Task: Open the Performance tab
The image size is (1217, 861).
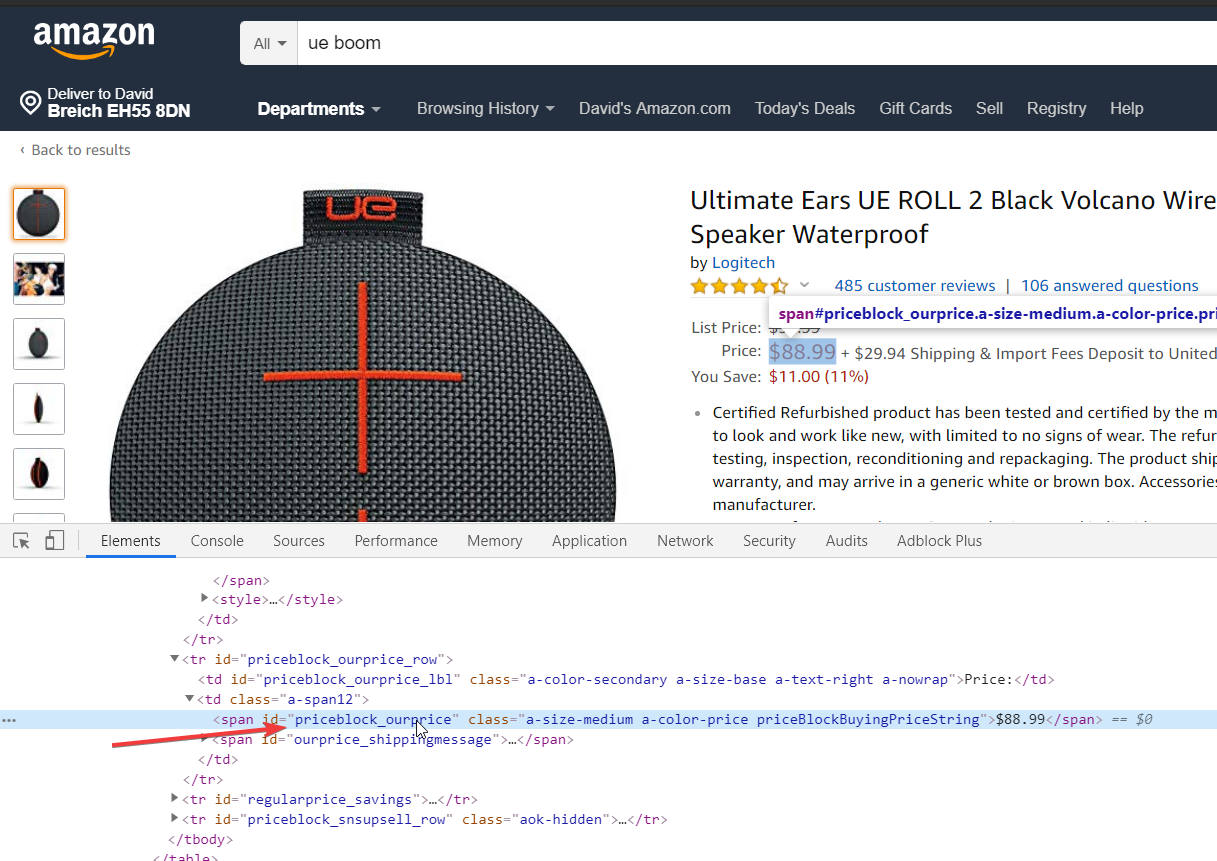Action: pyautogui.click(x=396, y=541)
